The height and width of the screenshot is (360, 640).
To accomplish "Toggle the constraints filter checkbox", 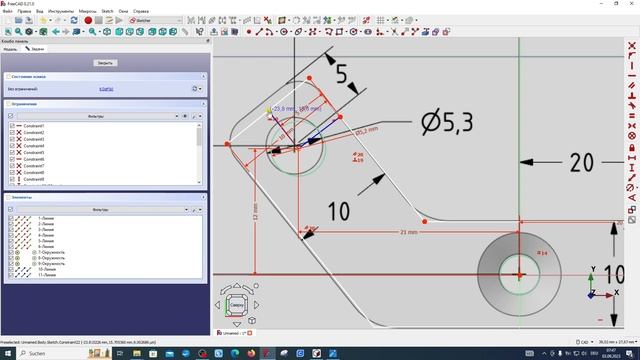I will click(x=11, y=116).
